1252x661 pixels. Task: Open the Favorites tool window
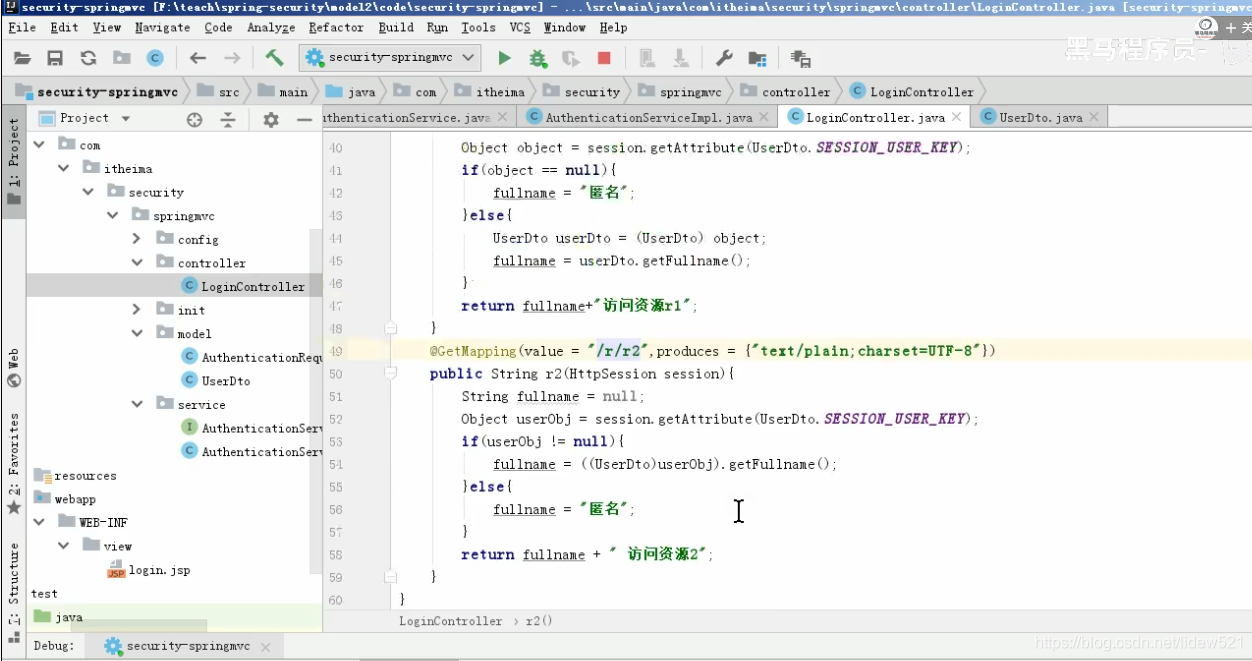(13, 463)
